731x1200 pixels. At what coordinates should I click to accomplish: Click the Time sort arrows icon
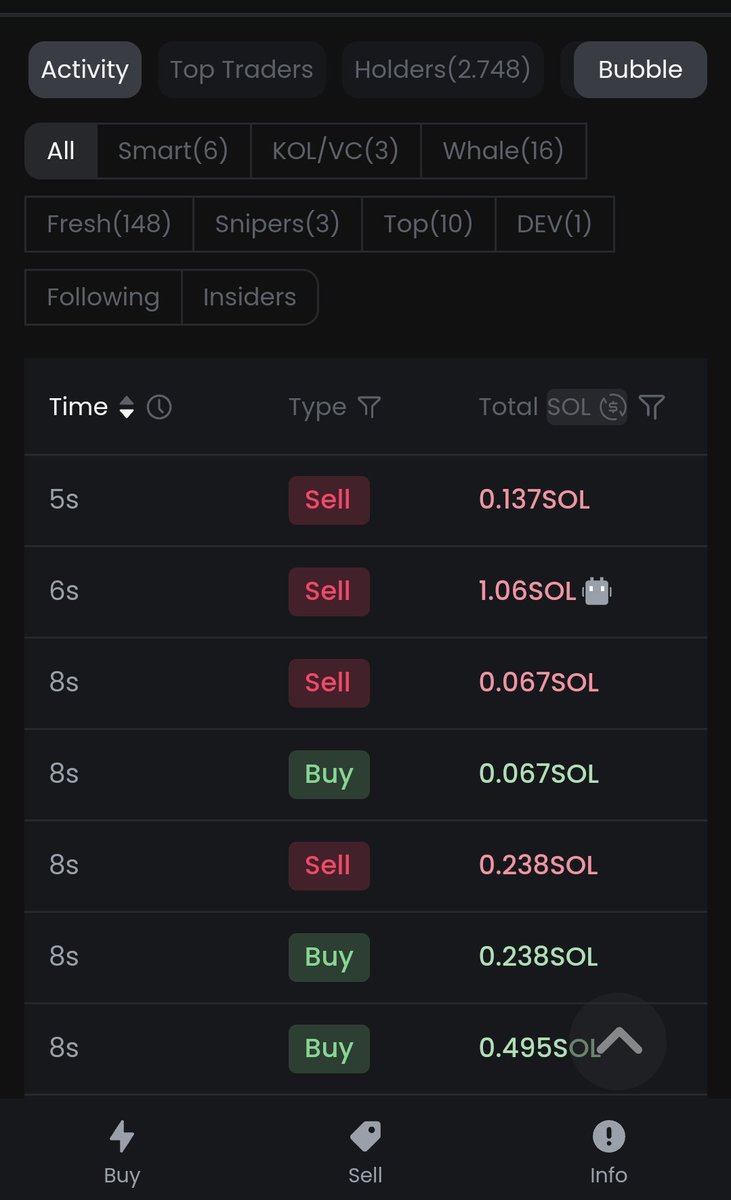pos(126,407)
